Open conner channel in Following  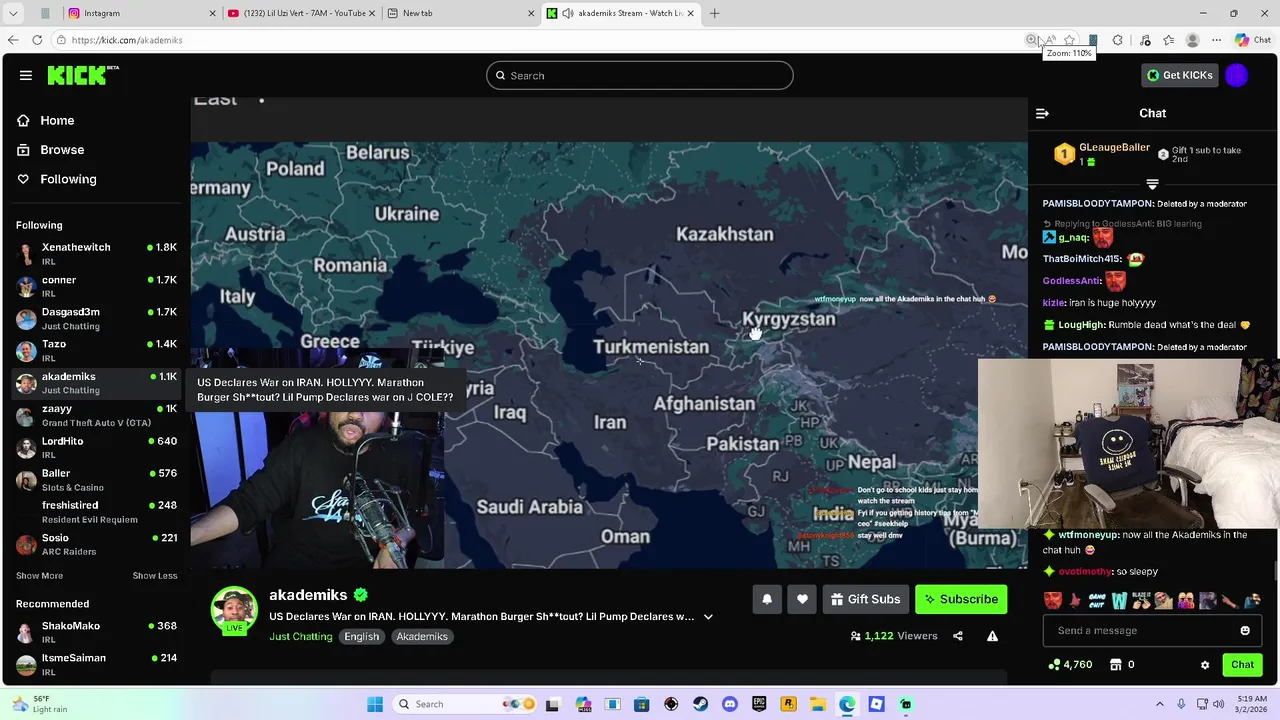96,286
